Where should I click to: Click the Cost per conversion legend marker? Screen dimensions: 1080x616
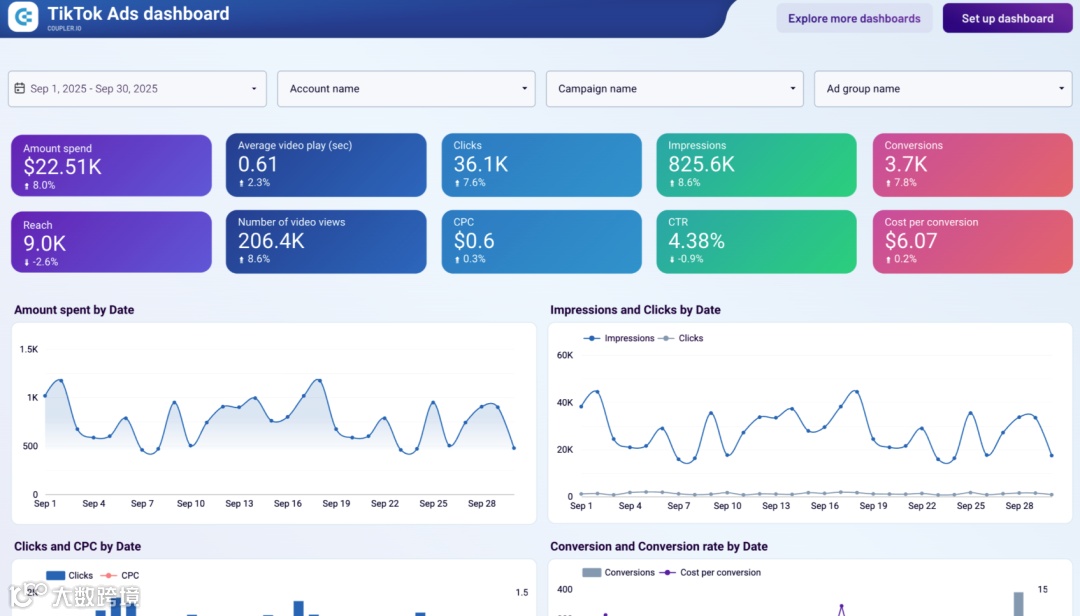point(667,573)
